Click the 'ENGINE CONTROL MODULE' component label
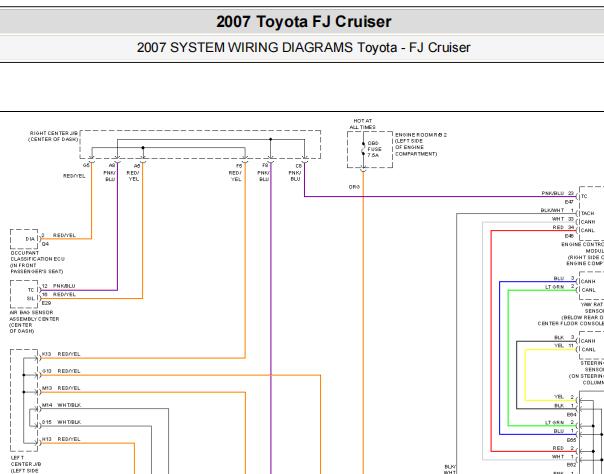Image resolution: width=604 pixels, height=474 pixels. coord(583,254)
